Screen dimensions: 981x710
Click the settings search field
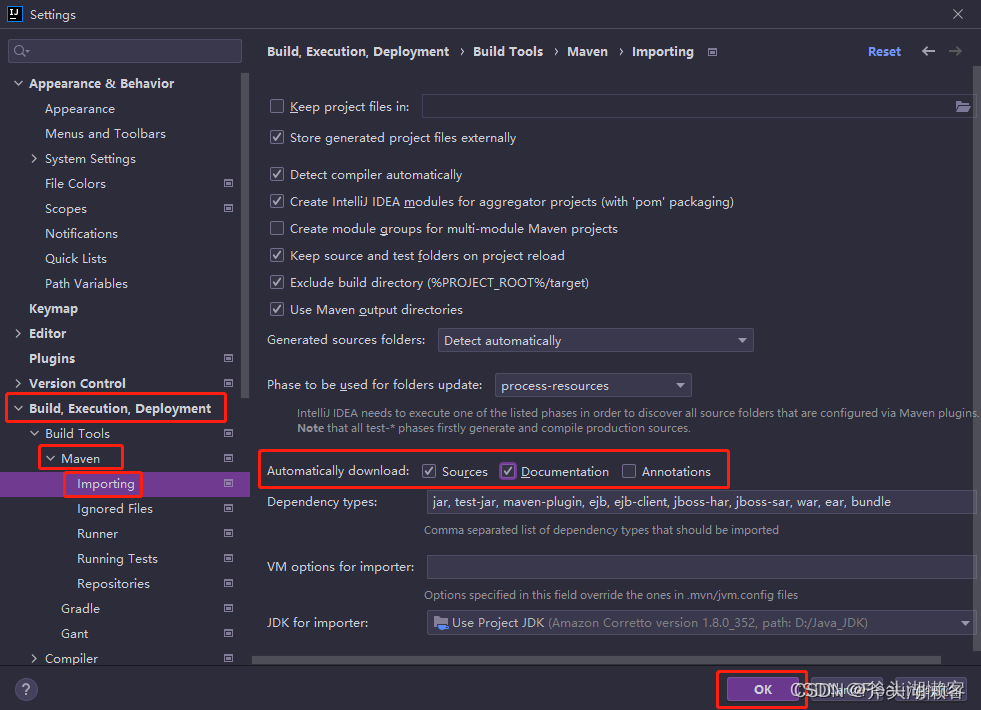[125, 51]
